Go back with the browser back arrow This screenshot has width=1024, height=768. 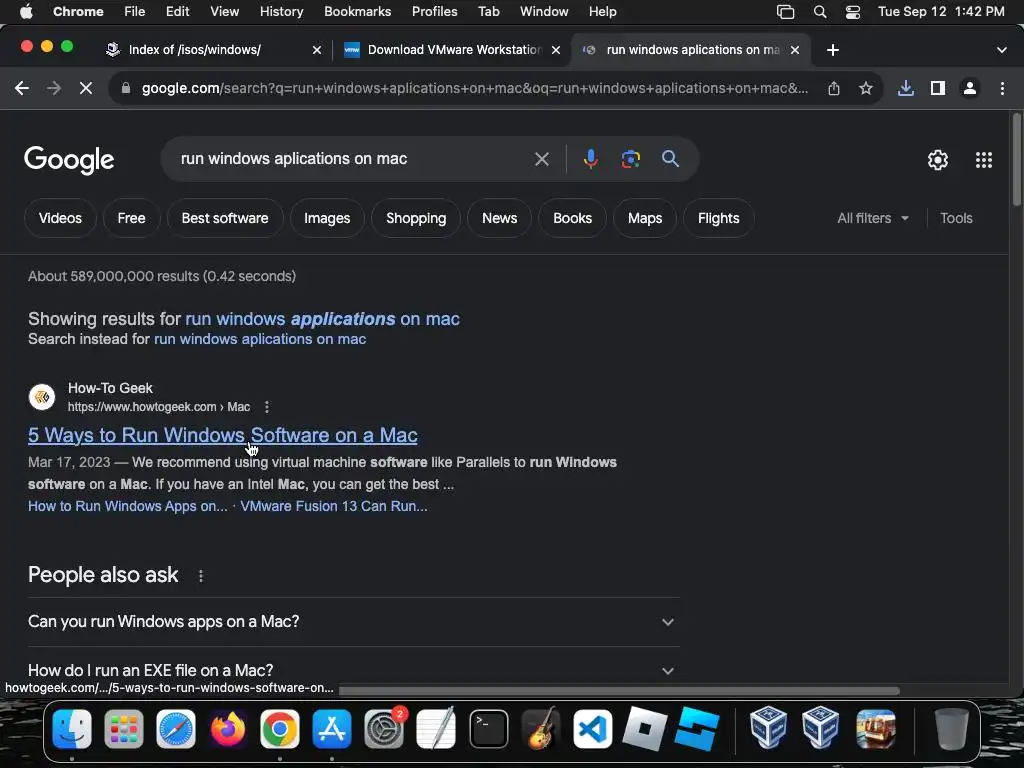click(22, 88)
